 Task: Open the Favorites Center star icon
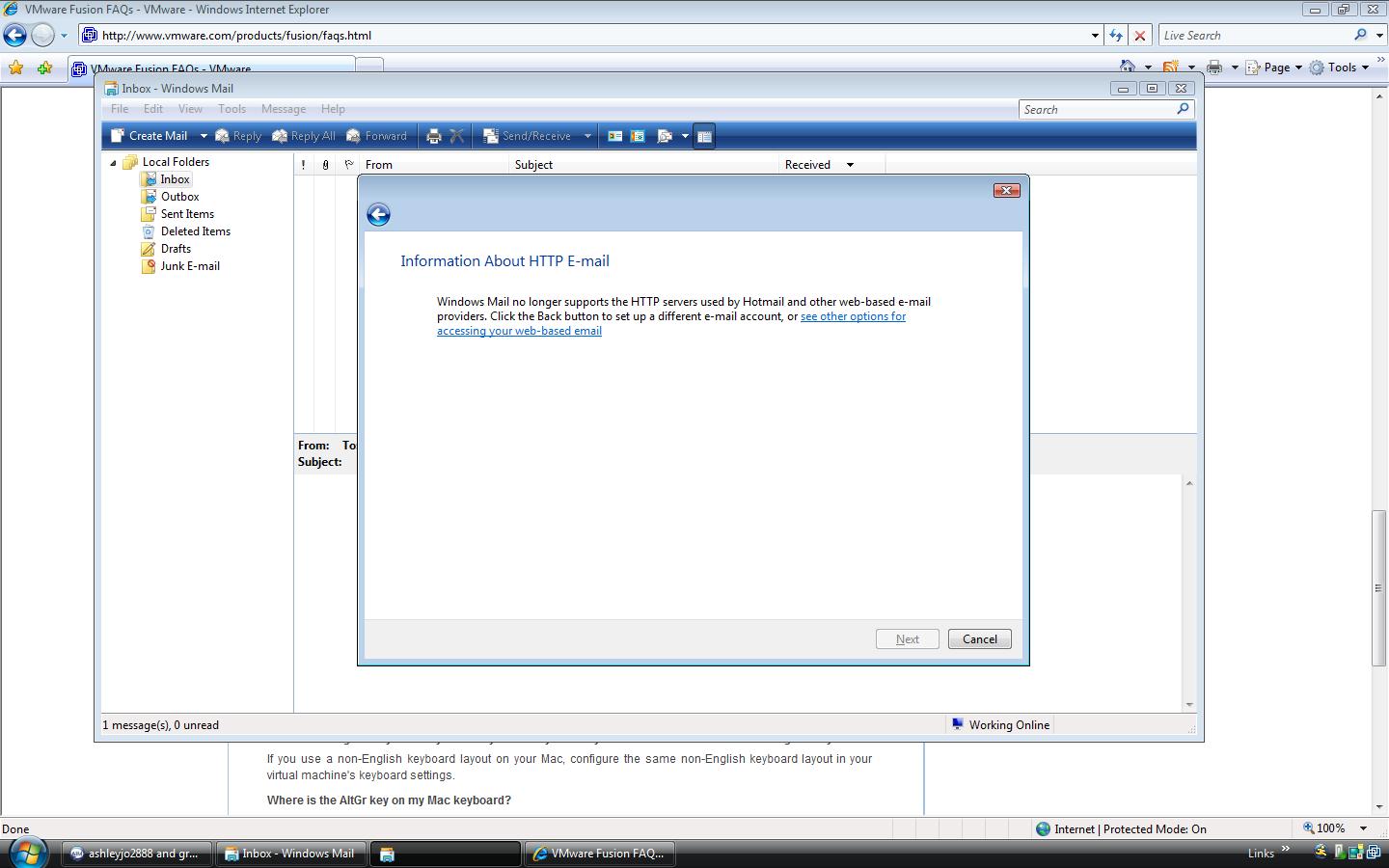(x=15, y=68)
